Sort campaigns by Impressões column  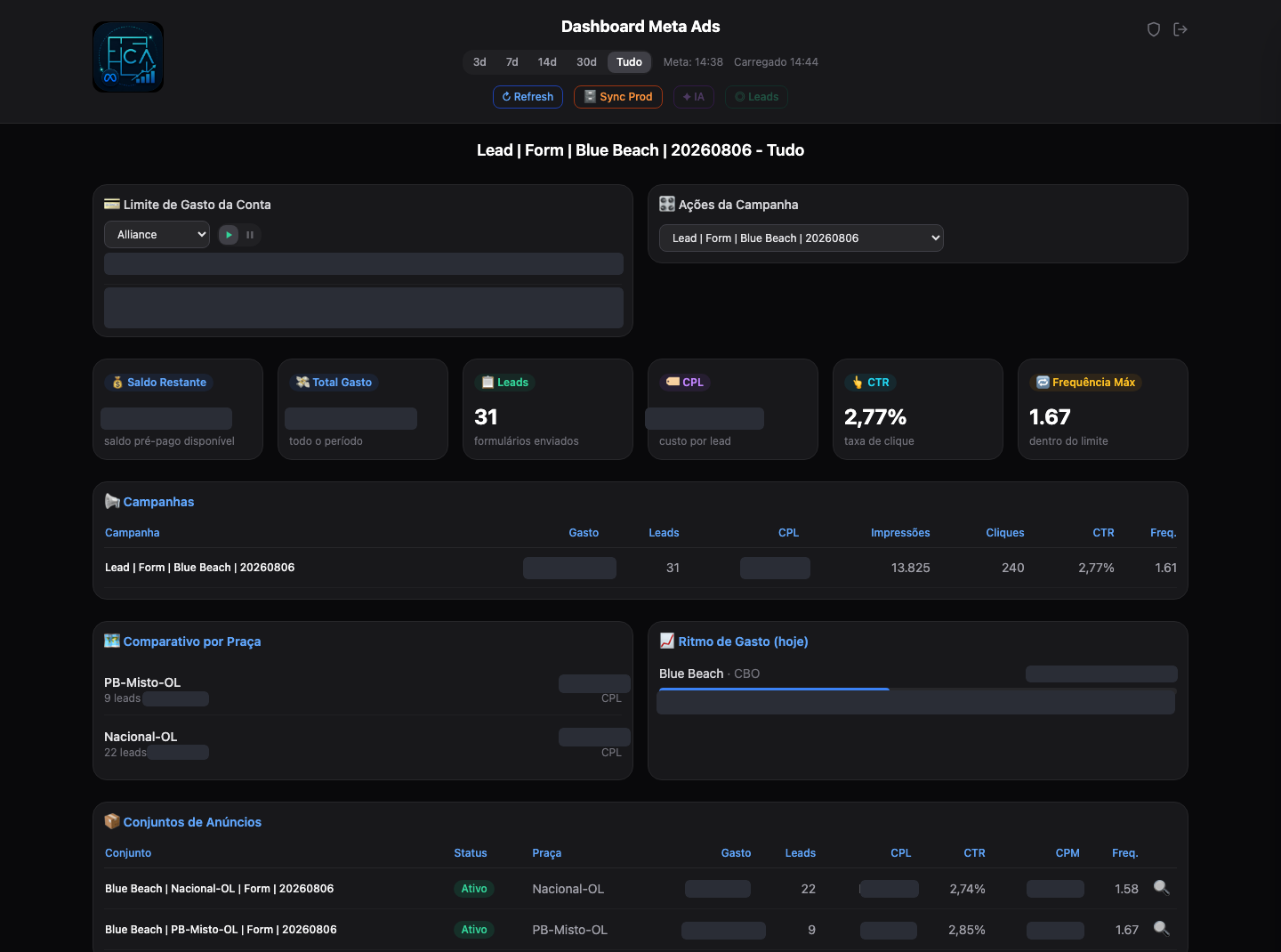coord(900,533)
